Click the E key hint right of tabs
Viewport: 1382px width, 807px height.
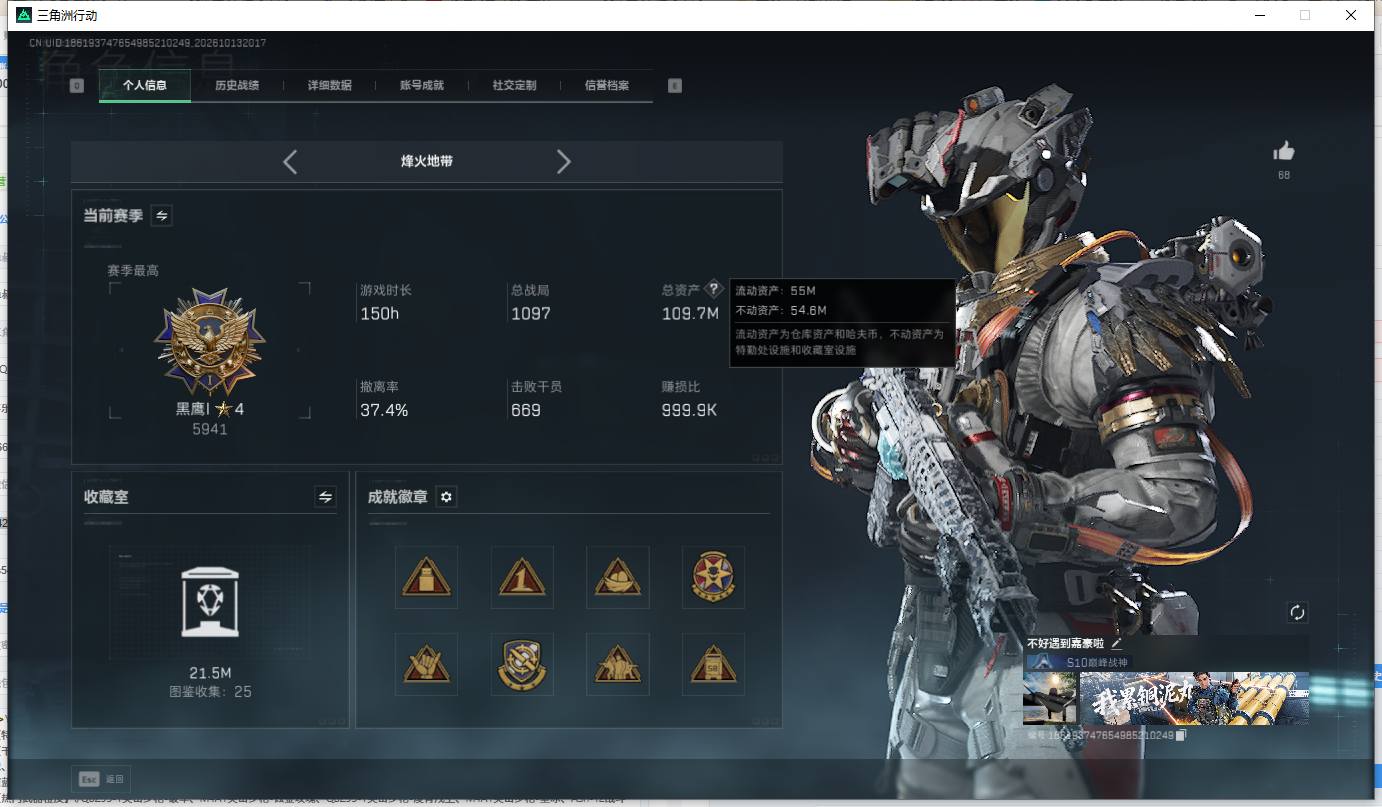pyautogui.click(x=675, y=86)
